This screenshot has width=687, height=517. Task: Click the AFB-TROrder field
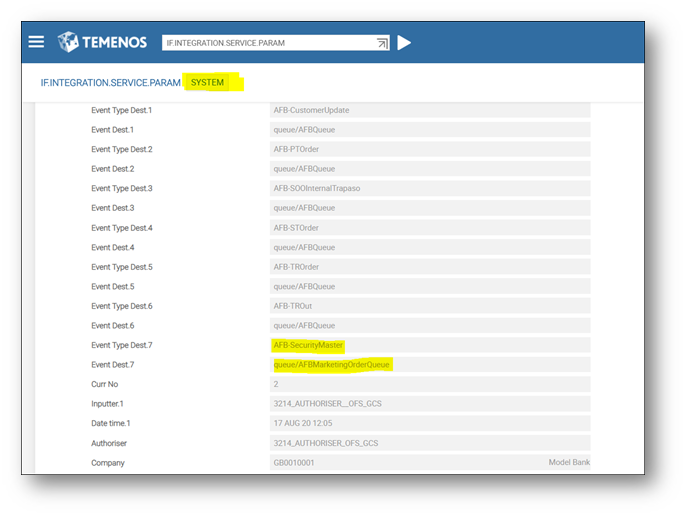(429, 267)
